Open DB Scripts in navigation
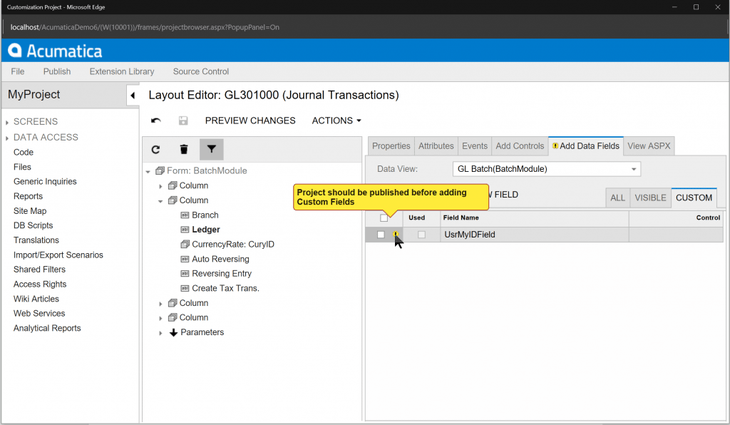The width and height of the screenshot is (730, 425). [33, 225]
